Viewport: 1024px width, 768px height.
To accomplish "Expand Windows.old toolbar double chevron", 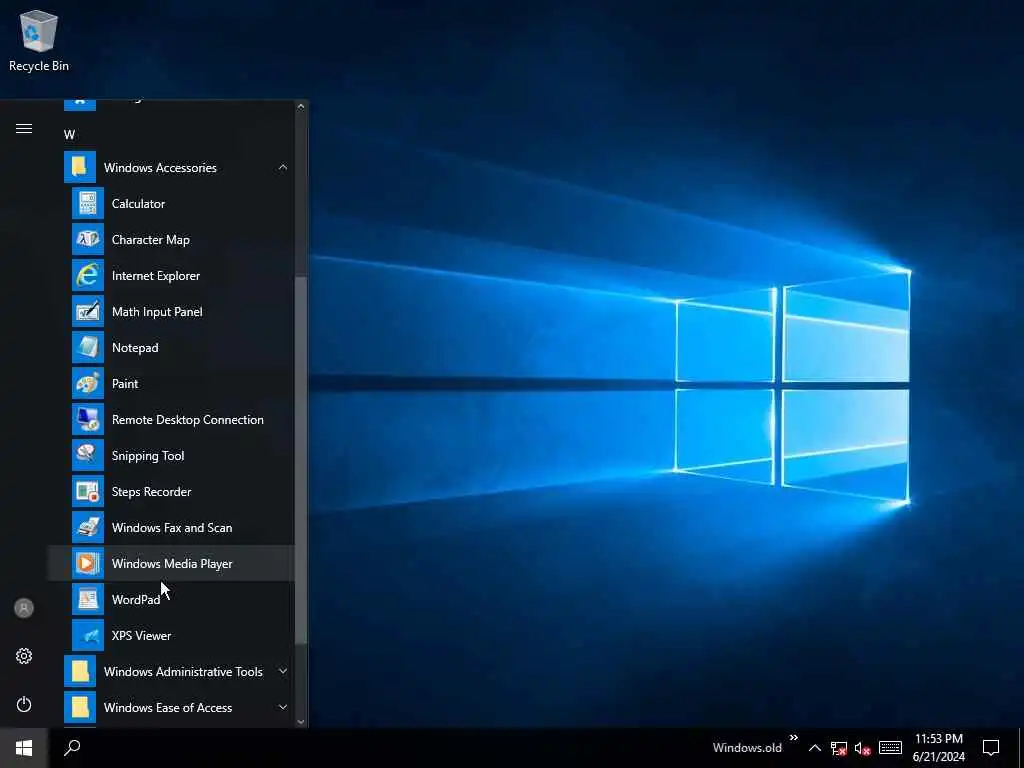I will [793, 738].
